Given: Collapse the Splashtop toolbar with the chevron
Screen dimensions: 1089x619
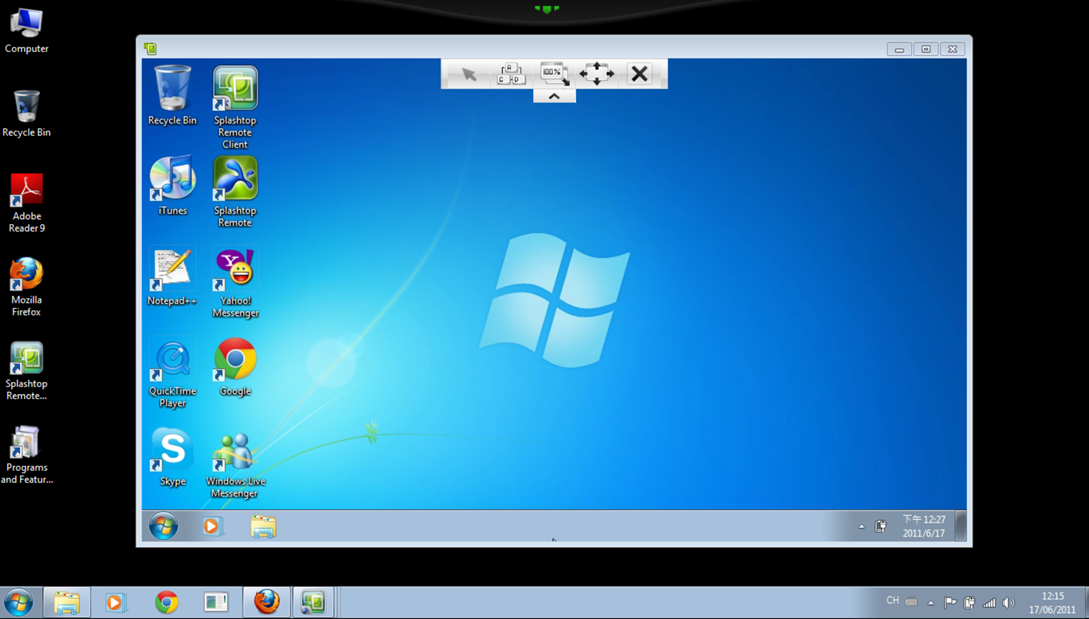Looking at the screenshot, I should pos(554,96).
